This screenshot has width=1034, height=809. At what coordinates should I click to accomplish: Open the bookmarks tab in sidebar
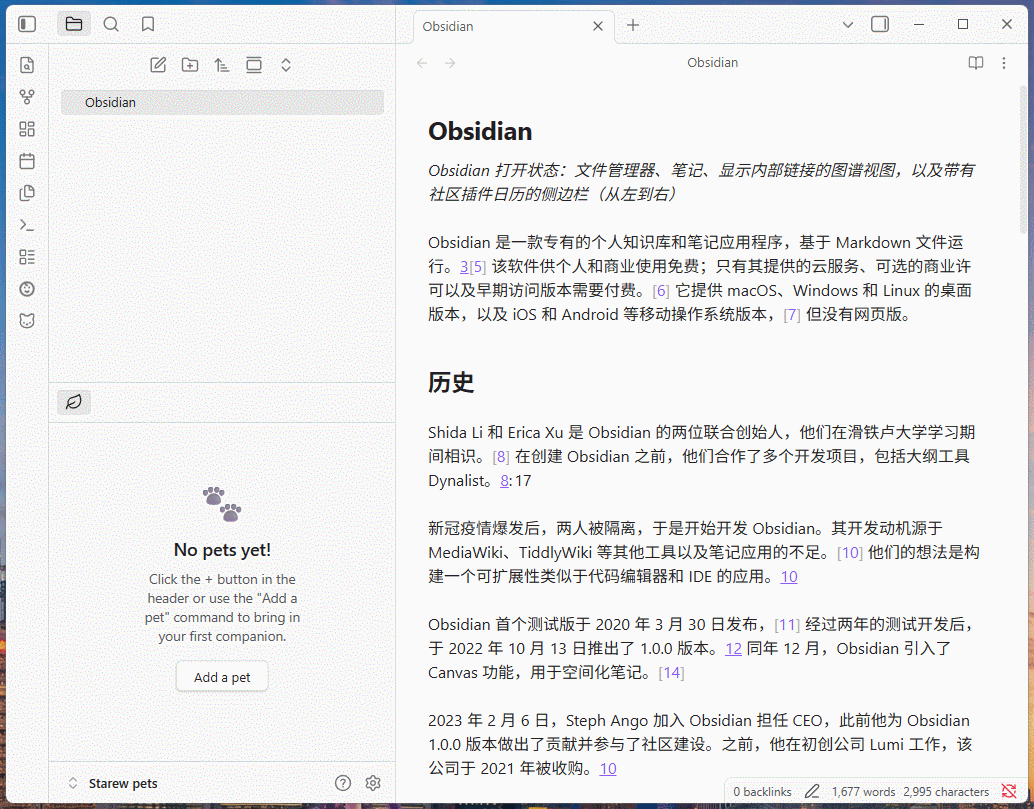tap(148, 24)
